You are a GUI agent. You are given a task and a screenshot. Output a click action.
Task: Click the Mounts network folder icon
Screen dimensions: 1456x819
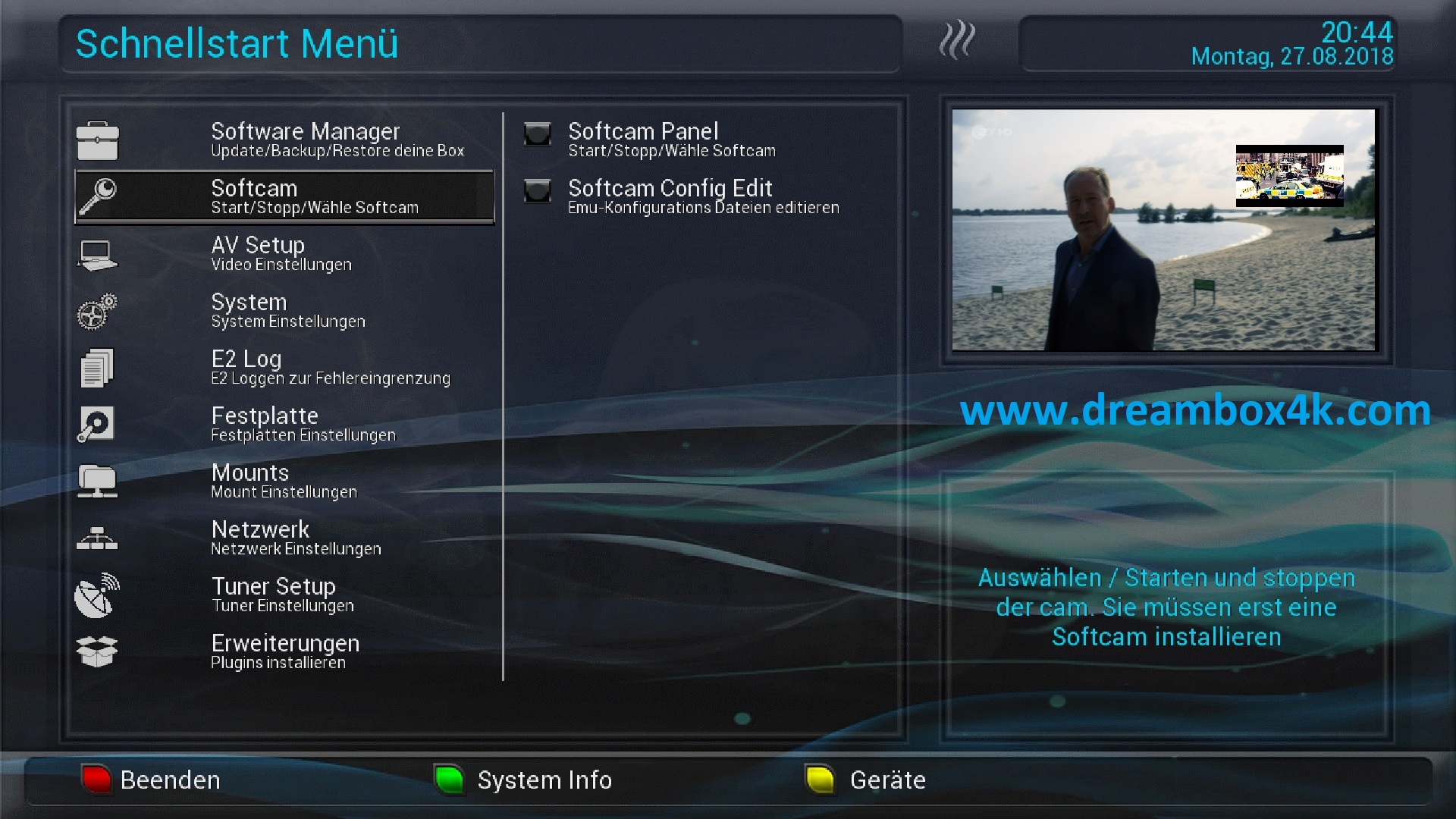tap(97, 482)
